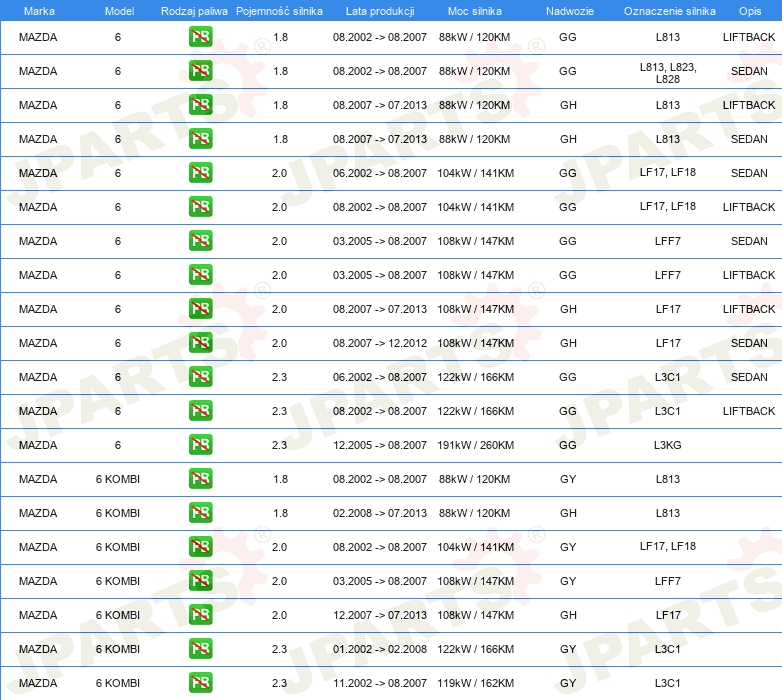Screen dimensions: 782x700
Task: Click LFF7 engine code in 6 KOMBI row
Action: click(668, 581)
